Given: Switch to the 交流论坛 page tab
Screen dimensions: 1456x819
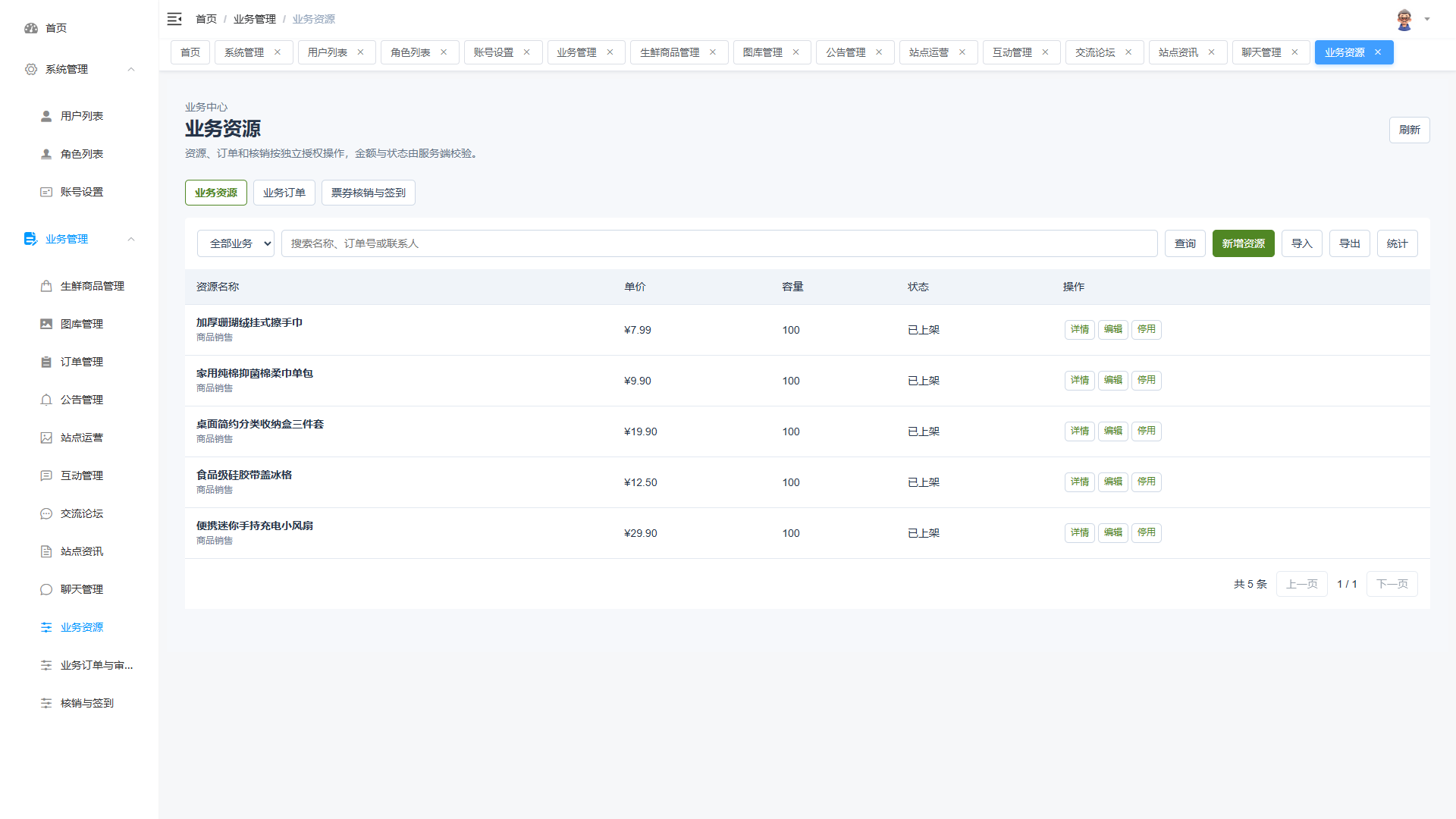Looking at the screenshot, I should pyautogui.click(x=1104, y=52).
